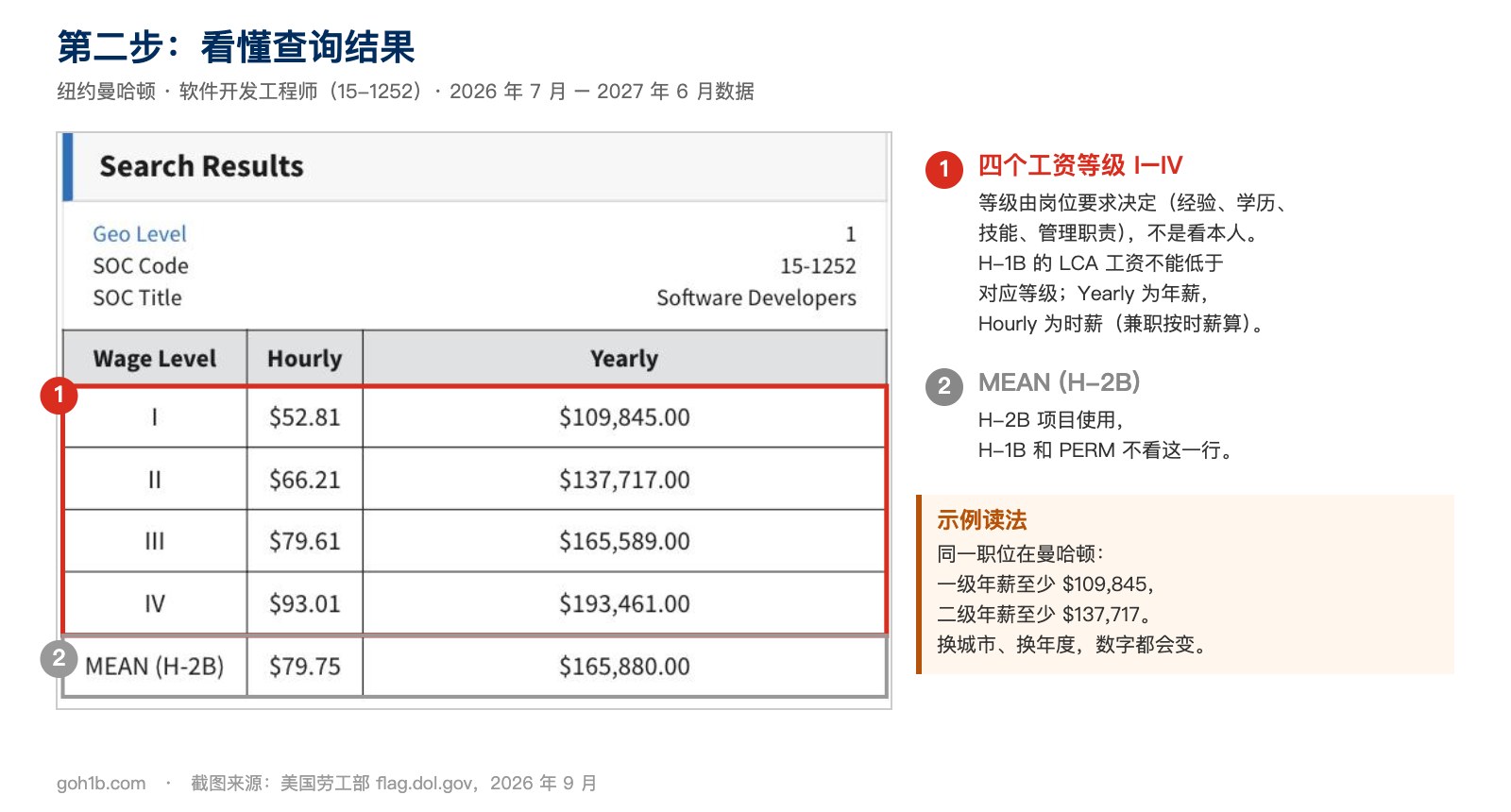Viewport: 1511px width, 812px height.
Task: Click hourly wage $52.81 cell
Action: (304, 417)
